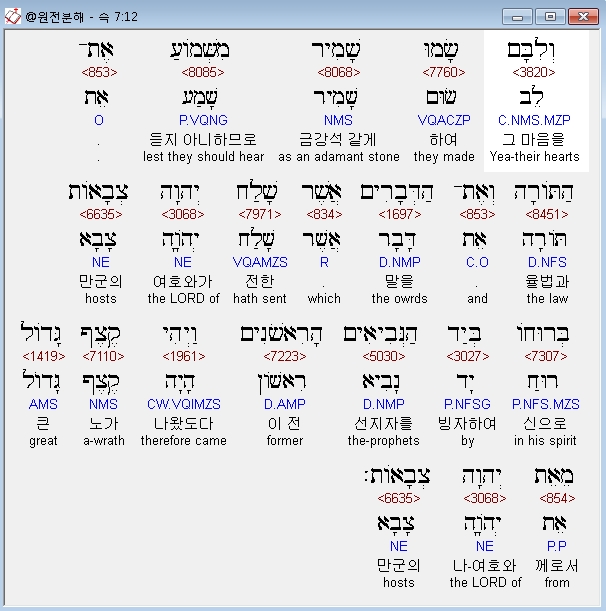
Task: Click Strong's number <7307>
Action: [546, 356]
